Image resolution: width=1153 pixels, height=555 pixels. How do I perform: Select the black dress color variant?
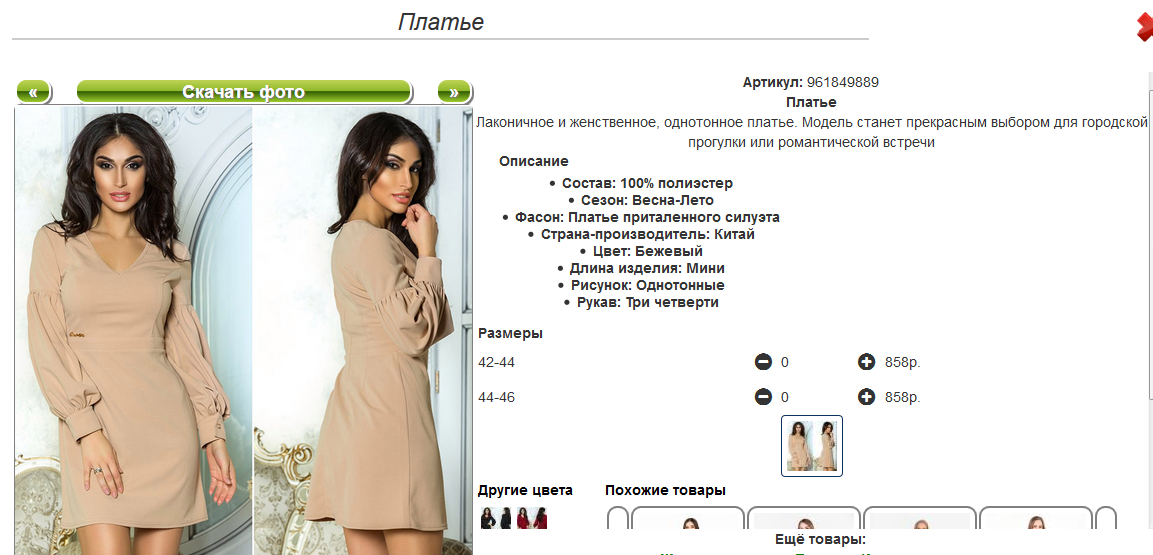tap(496, 518)
